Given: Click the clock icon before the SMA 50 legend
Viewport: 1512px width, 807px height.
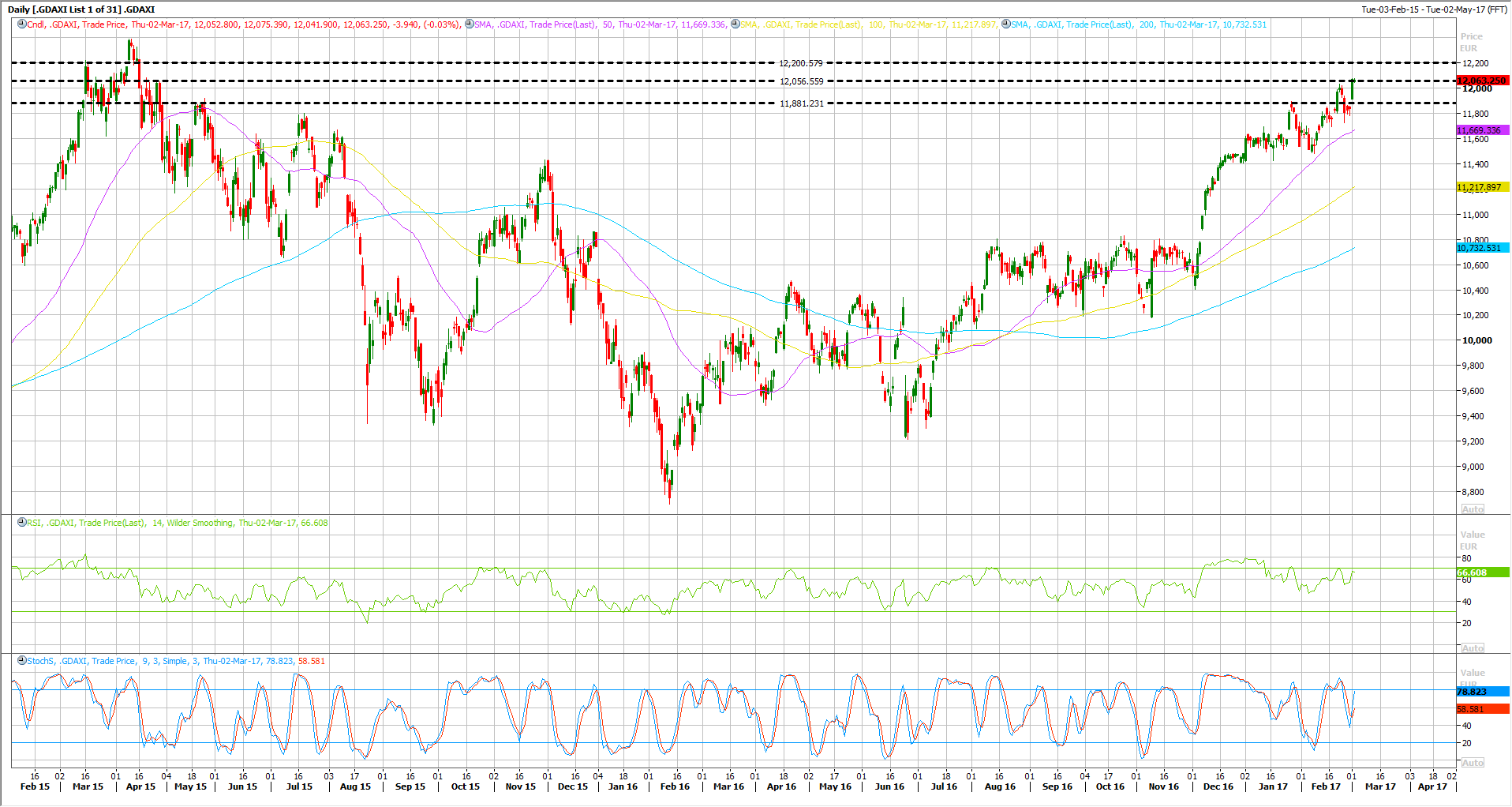Looking at the screenshot, I should (x=470, y=24).
